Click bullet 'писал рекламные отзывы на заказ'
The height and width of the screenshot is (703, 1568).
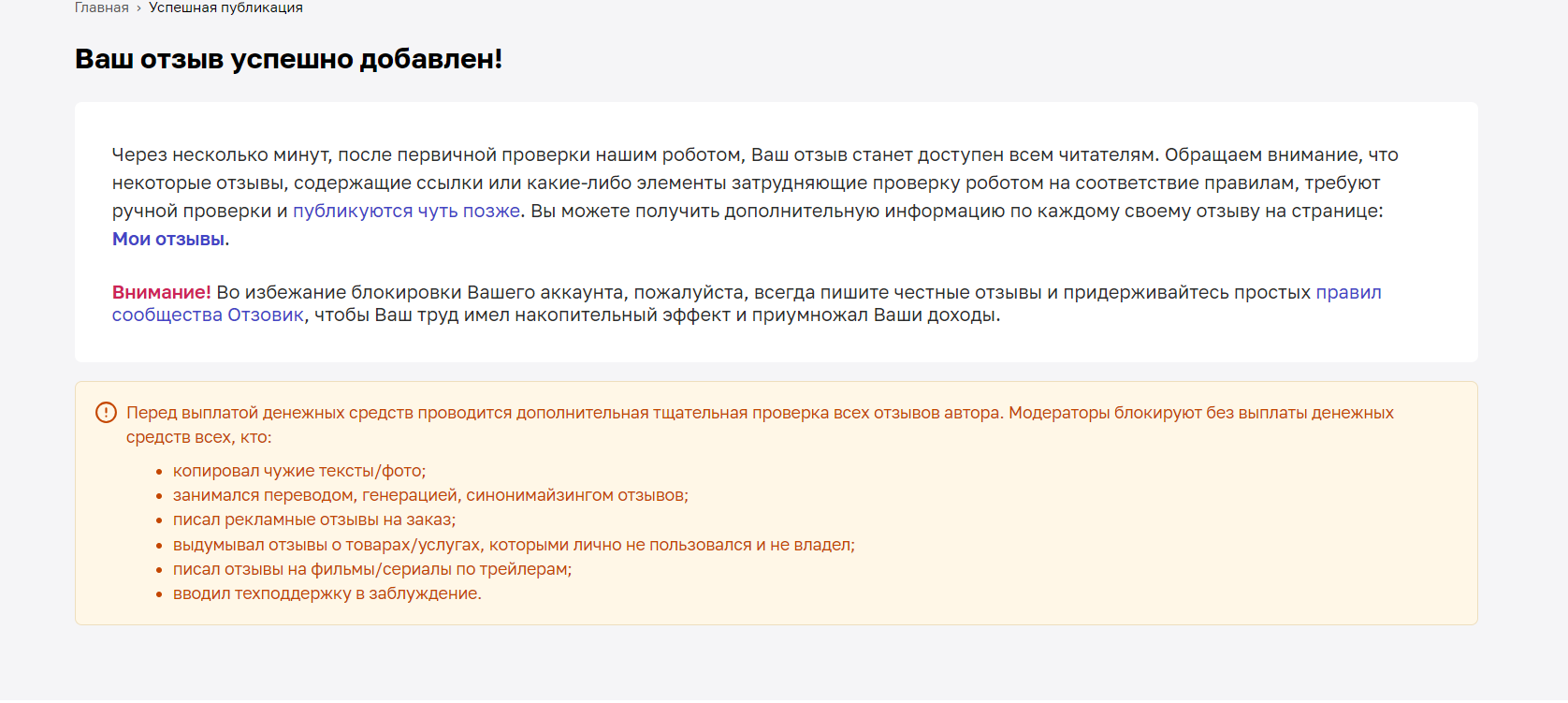point(314,520)
